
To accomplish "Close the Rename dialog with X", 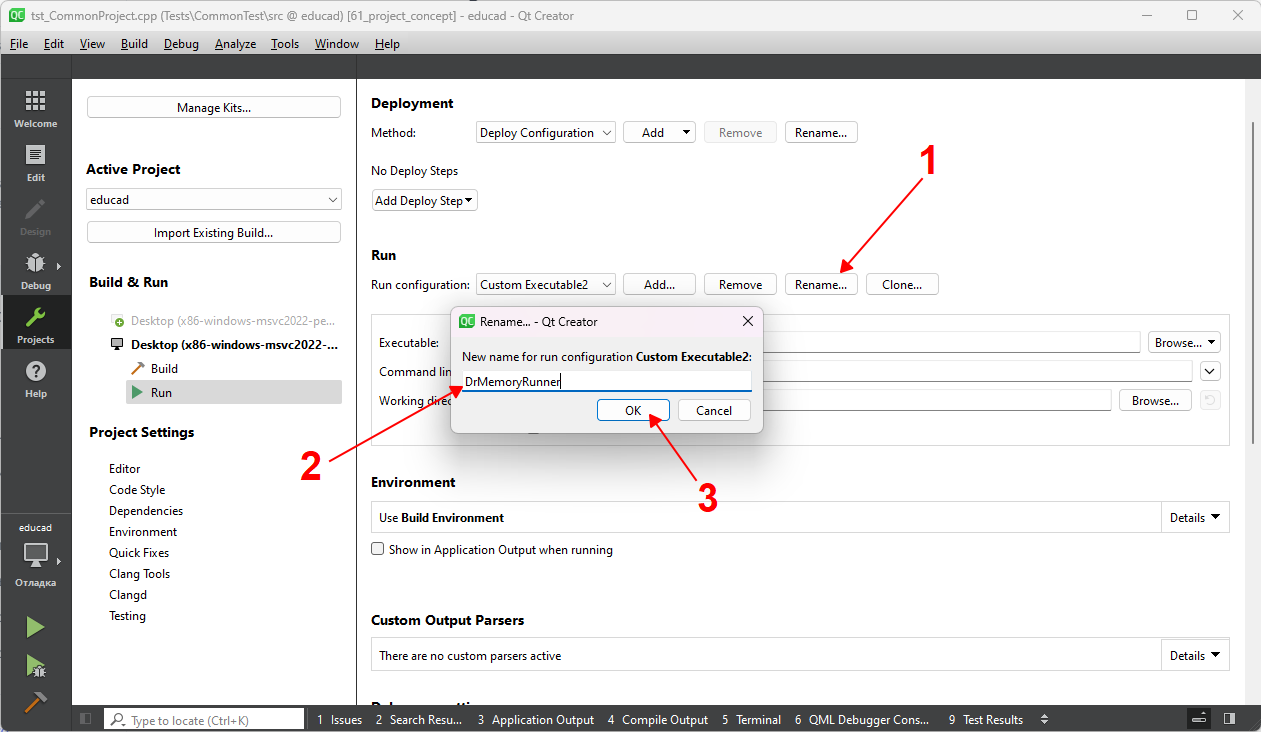I will tap(747, 321).
